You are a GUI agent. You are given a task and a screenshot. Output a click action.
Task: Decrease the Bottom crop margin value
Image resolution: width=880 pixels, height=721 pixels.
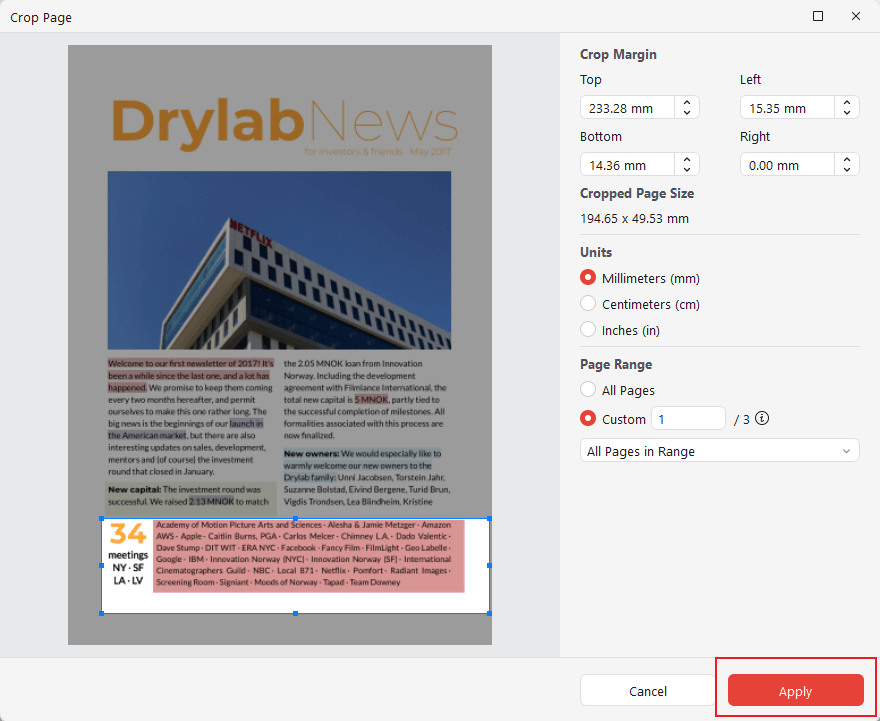[x=687, y=170]
